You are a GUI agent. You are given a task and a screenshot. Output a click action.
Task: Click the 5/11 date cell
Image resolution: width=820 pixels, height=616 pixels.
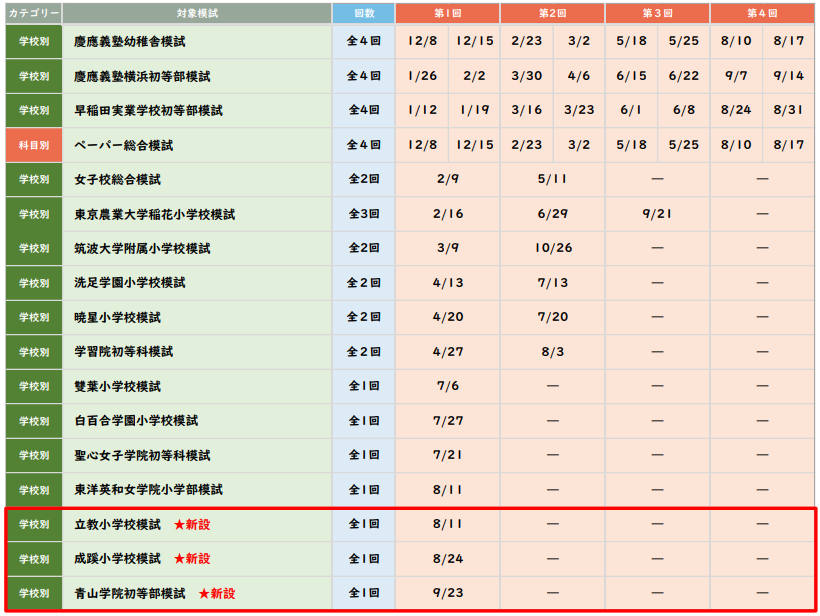553,179
